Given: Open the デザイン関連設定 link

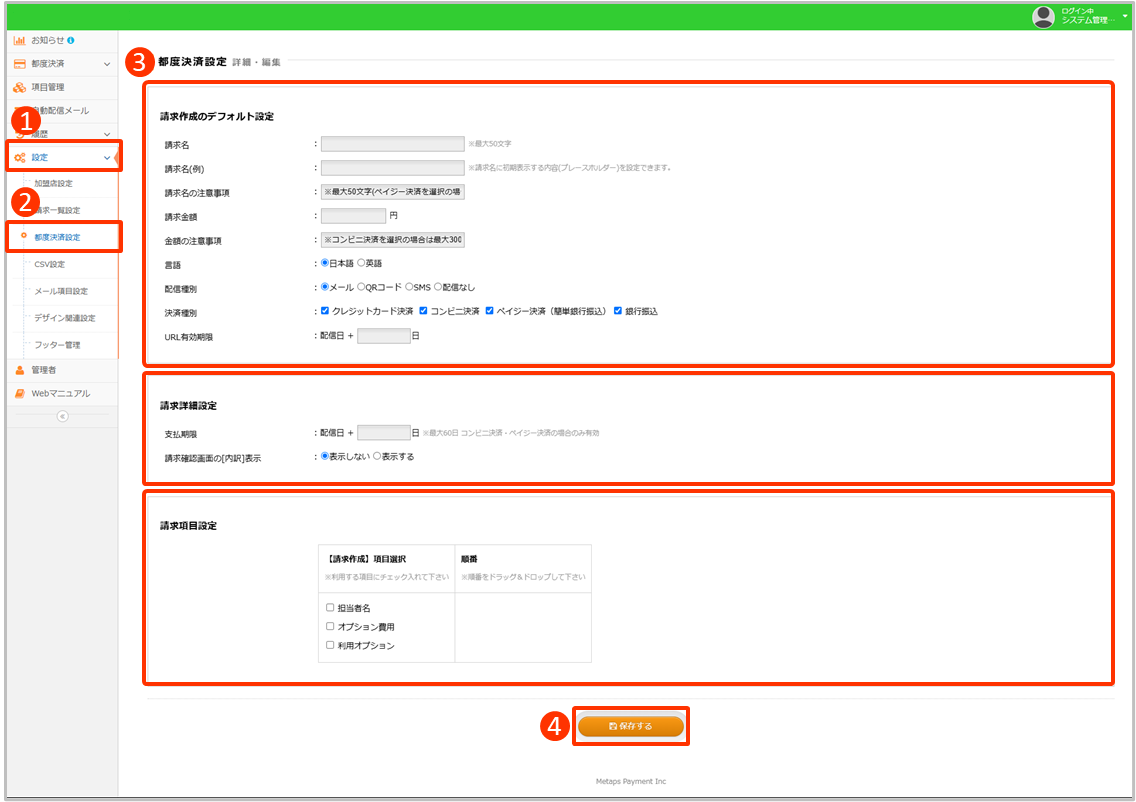Looking at the screenshot, I should [x=64, y=318].
